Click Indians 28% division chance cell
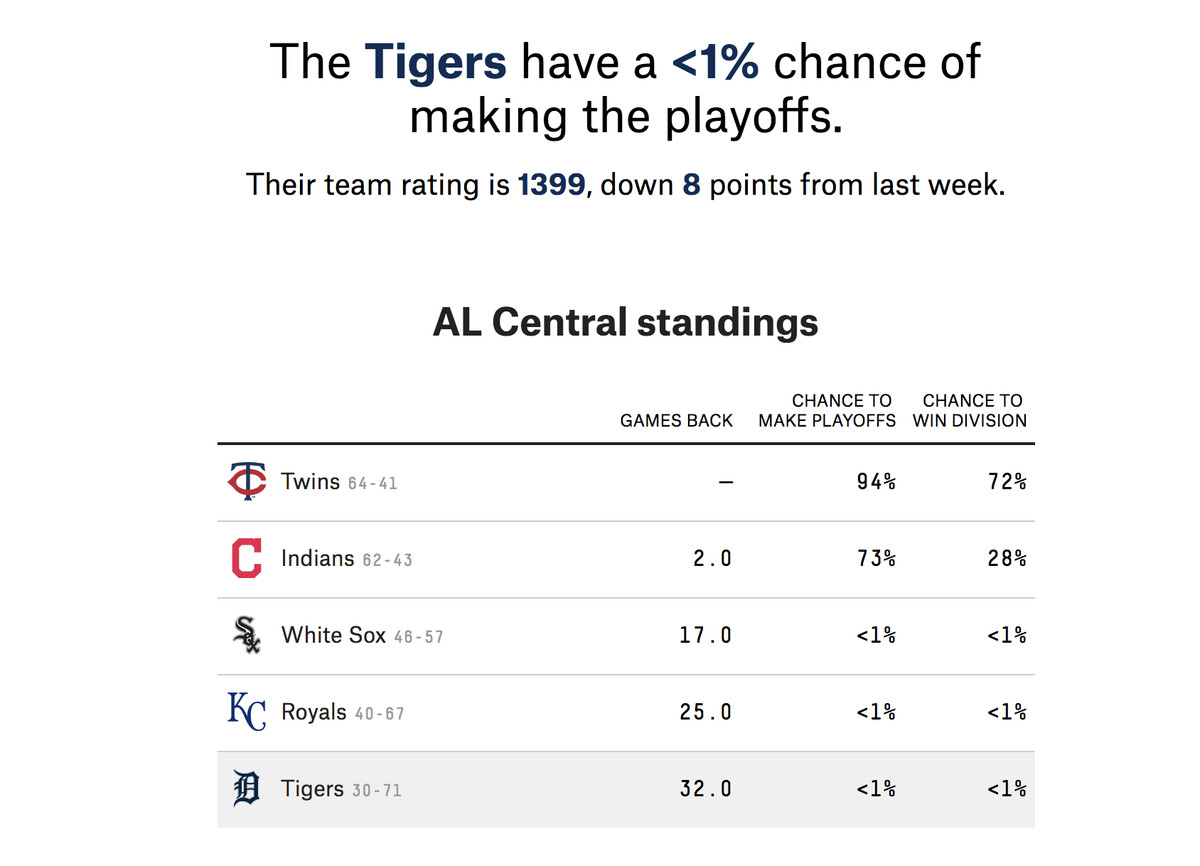This screenshot has width=1200, height=866. [1006, 559]
